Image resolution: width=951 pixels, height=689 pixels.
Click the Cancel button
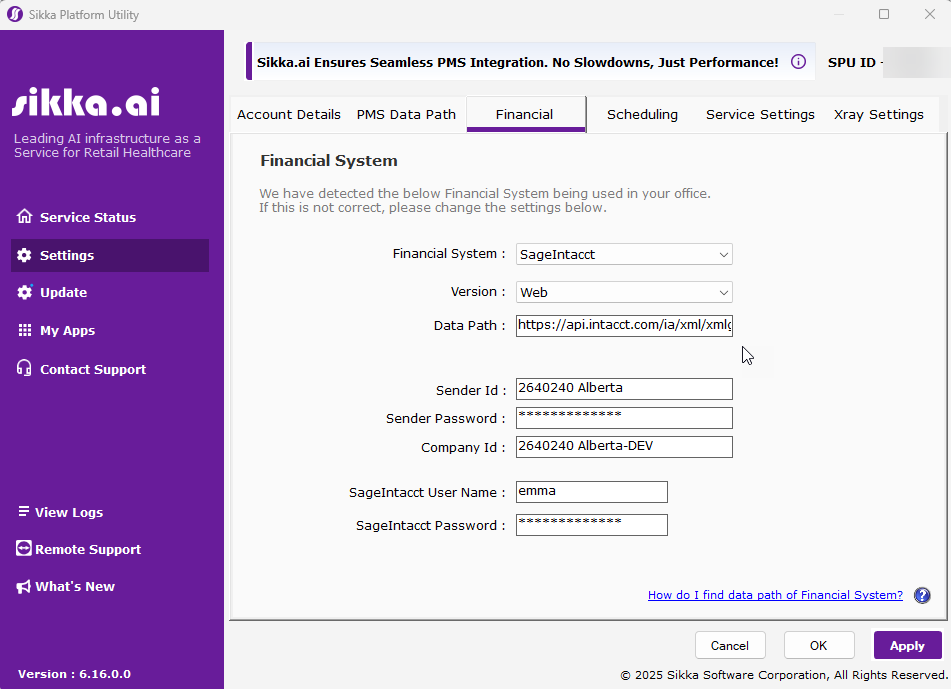tap(730, 645)
